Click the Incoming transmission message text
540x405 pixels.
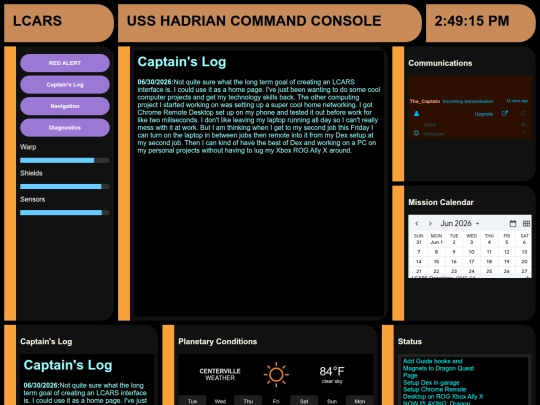(x=468, y=101)
